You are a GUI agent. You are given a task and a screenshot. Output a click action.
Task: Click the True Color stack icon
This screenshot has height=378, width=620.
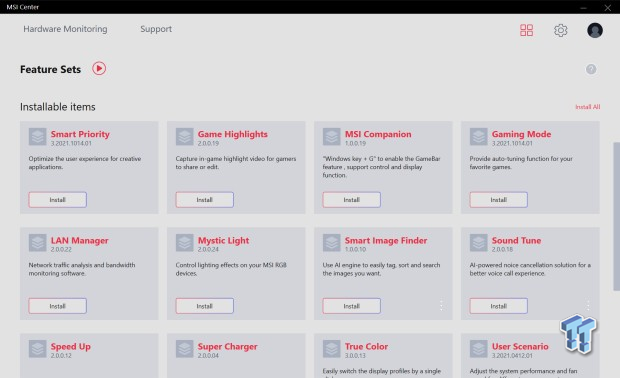[331, 349]
